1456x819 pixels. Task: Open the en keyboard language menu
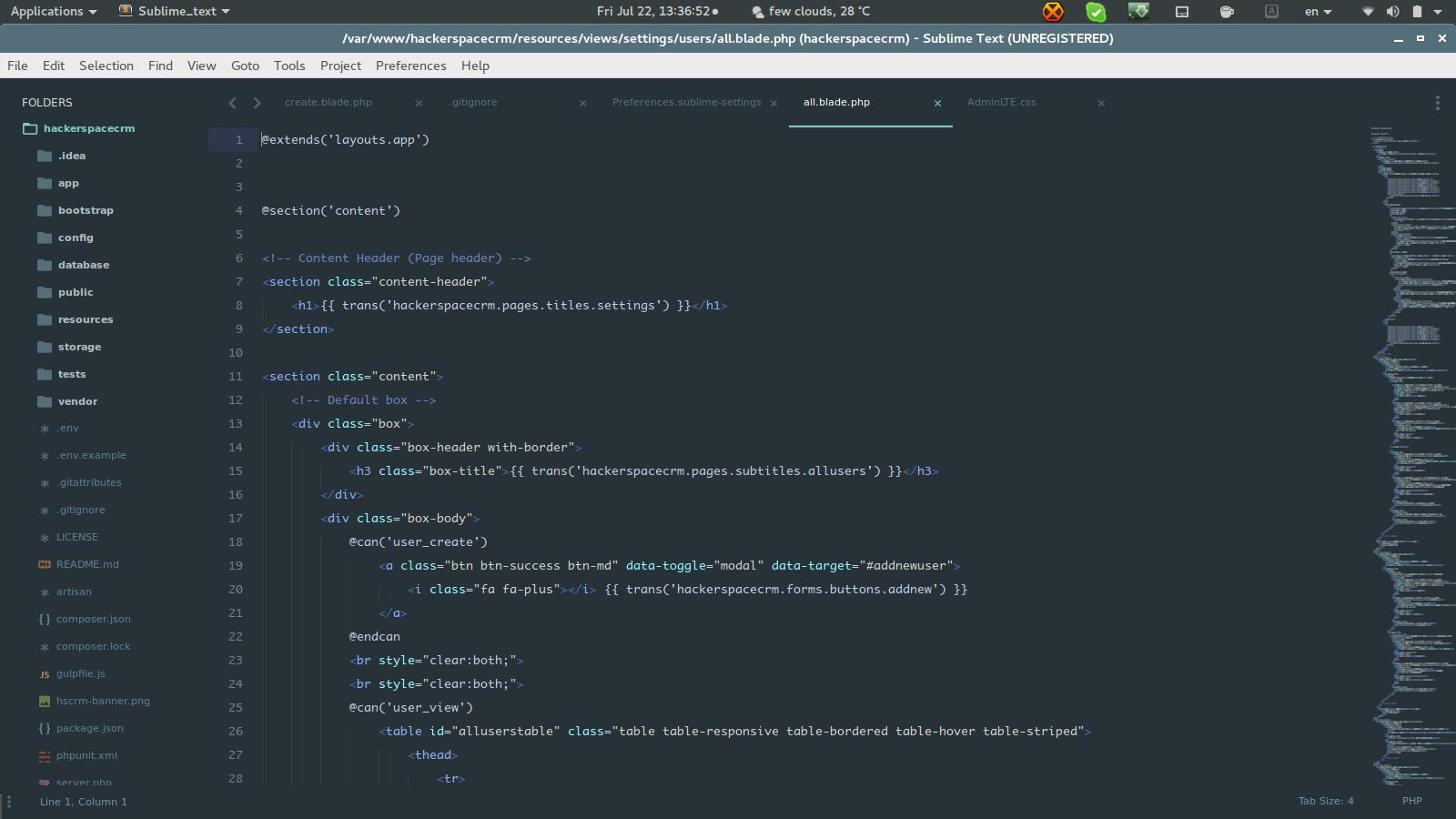(x=1318, y=11)
